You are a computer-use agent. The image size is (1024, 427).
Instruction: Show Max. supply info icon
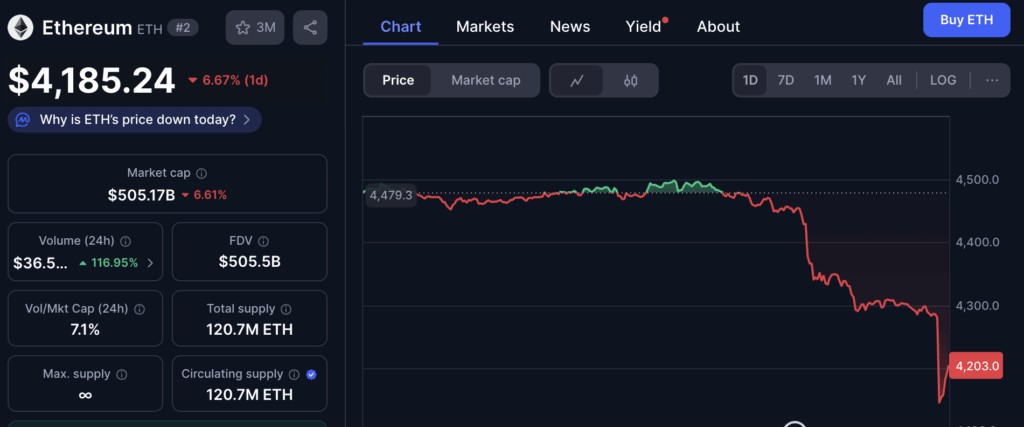click(x=121, y=375)
